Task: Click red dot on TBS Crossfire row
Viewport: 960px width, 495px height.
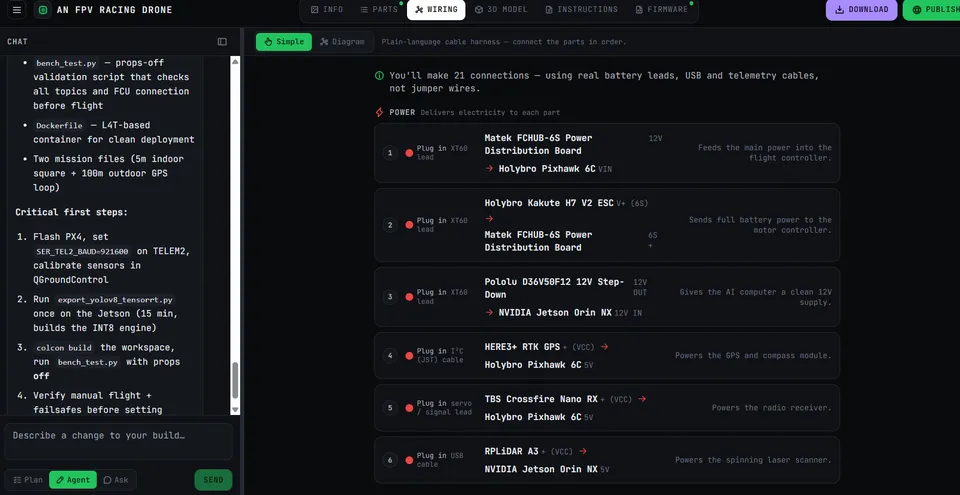Action: [x=409, y=407]
